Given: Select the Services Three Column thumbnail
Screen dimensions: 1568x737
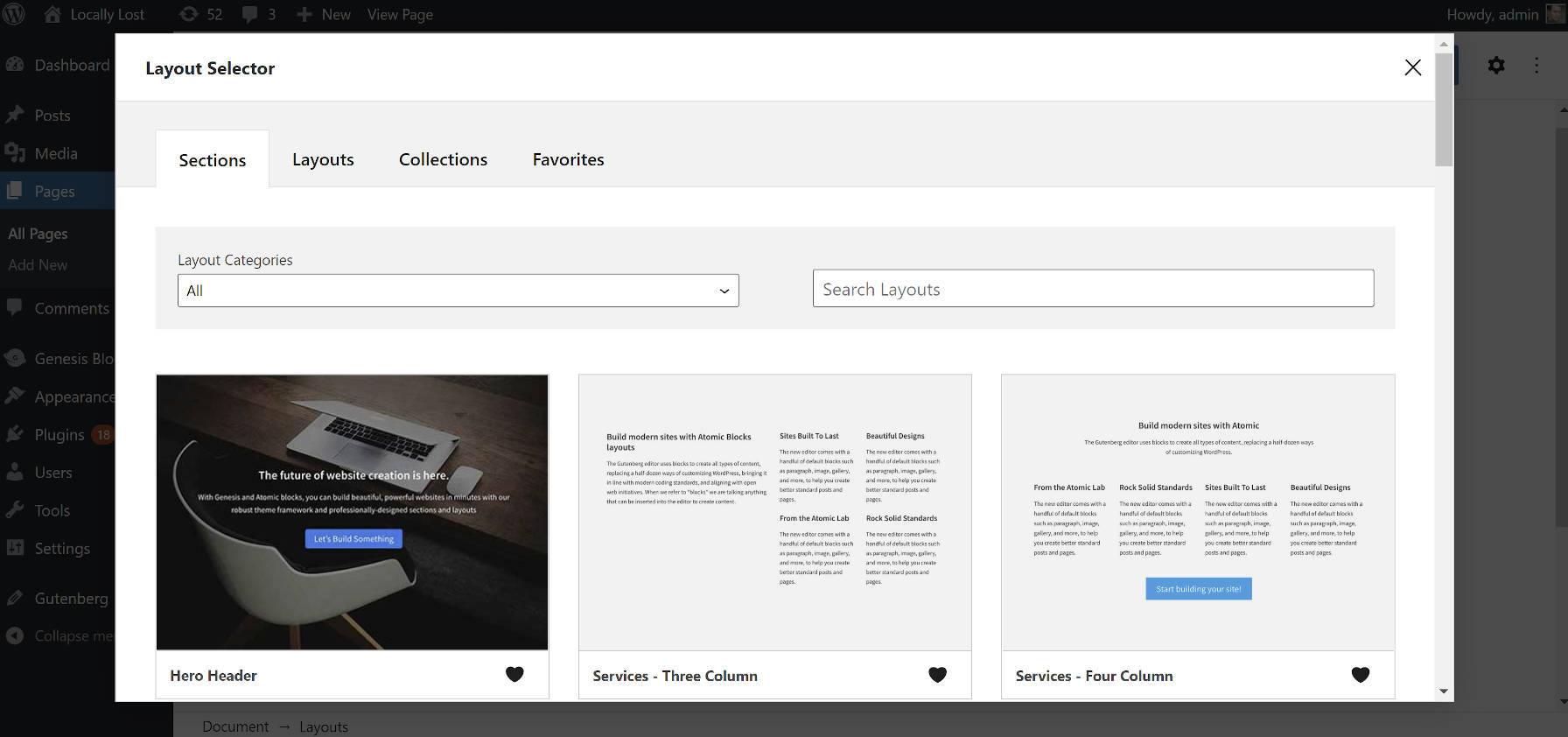Looking at the screenshot, I should click(x=775, y=512).
